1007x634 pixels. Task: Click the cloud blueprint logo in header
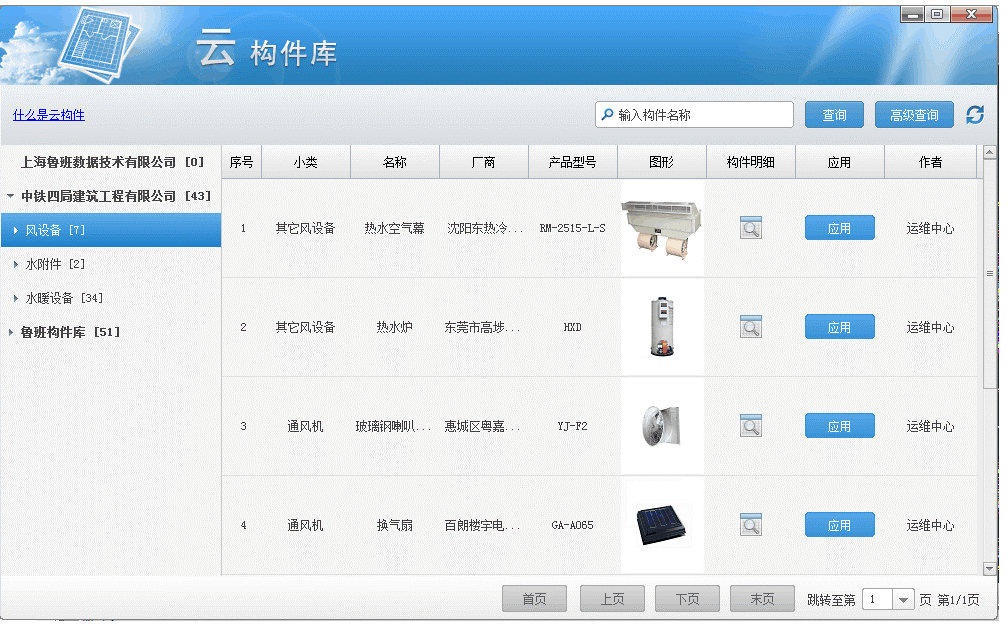coord(100,44)
